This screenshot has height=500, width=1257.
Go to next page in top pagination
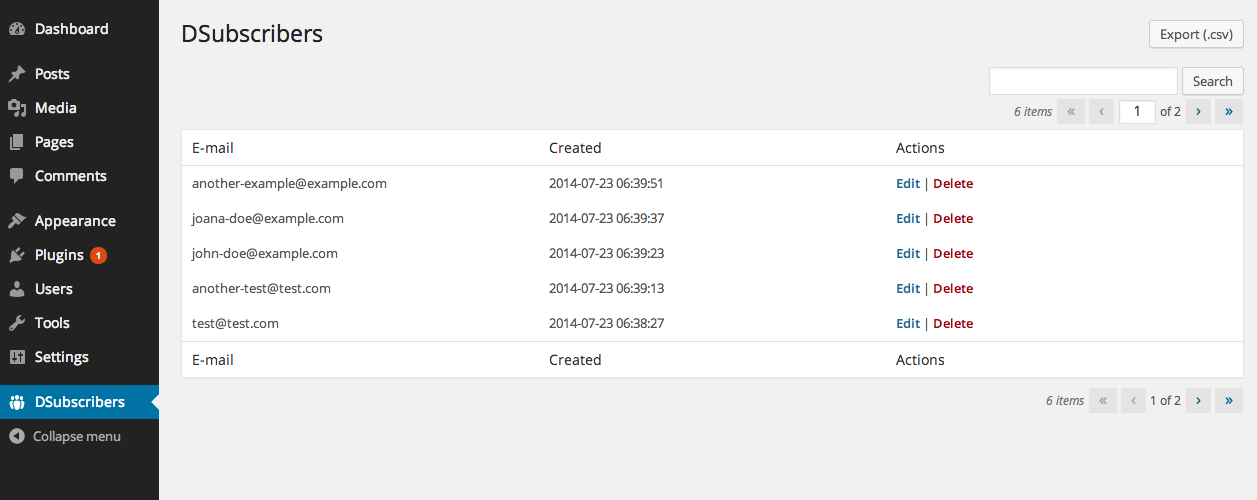tap(1198, 112)
